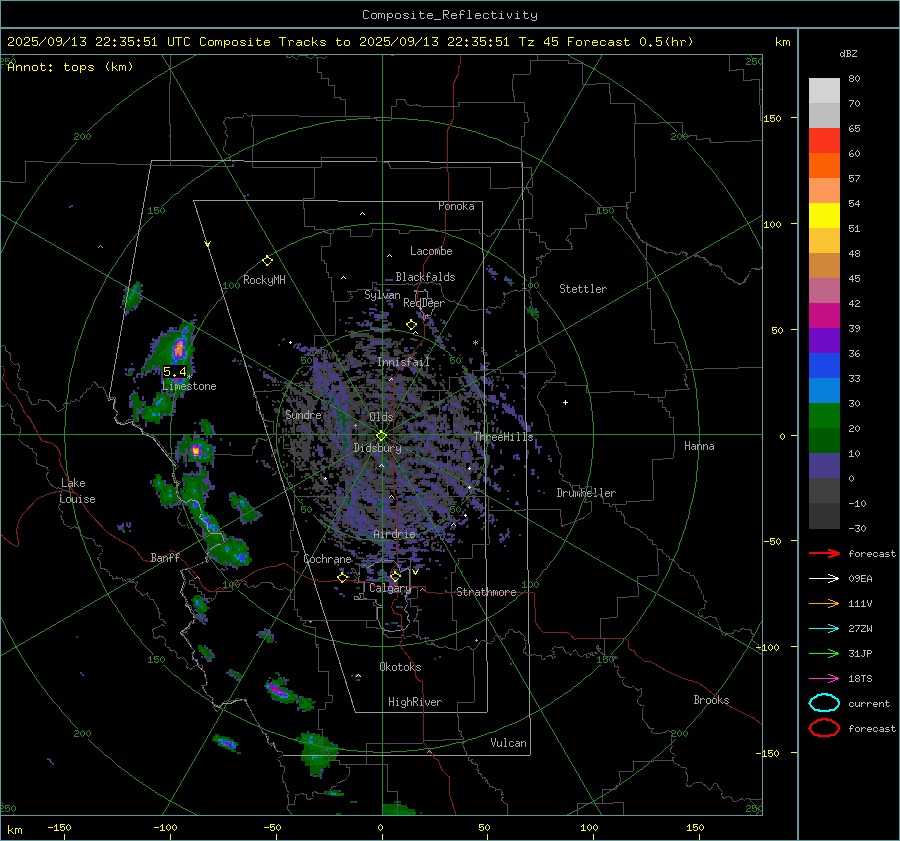Click the HighRiver city label
Image resolution: width=900 pixels, height=841 pixels.
tap(415, 702)
